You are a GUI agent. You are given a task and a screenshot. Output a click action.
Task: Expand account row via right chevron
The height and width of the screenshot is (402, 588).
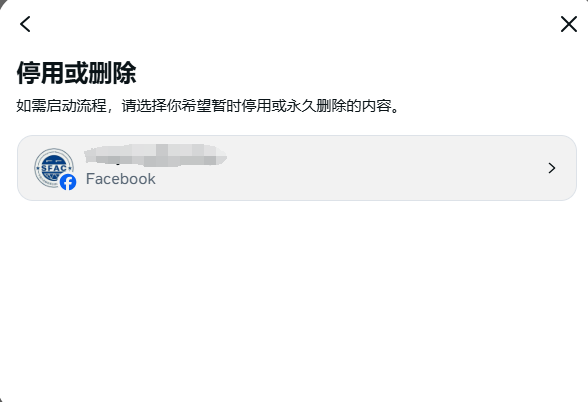[x=552, y=168]
